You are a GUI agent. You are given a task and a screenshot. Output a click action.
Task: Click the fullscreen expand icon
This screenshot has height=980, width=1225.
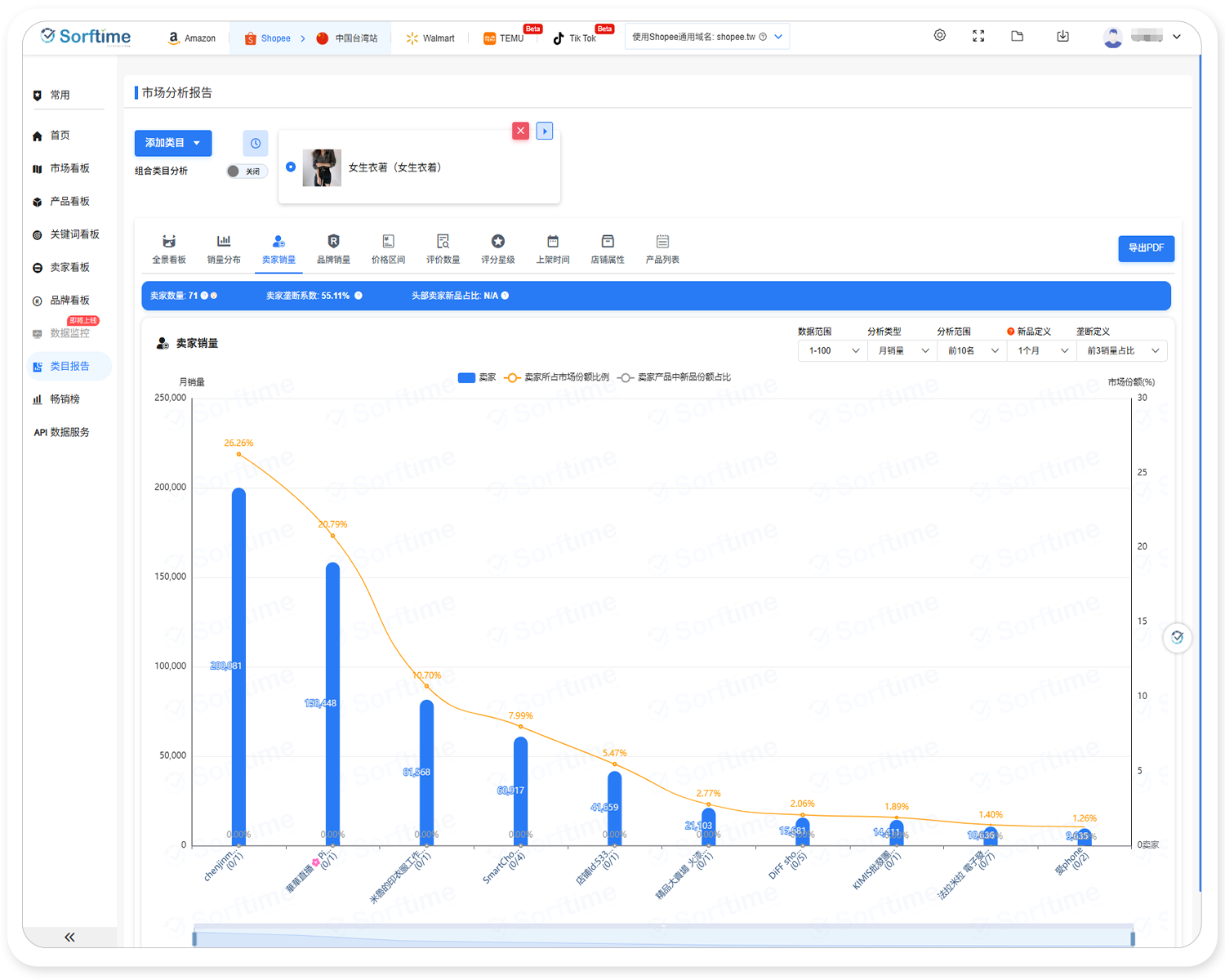(978, 36)
